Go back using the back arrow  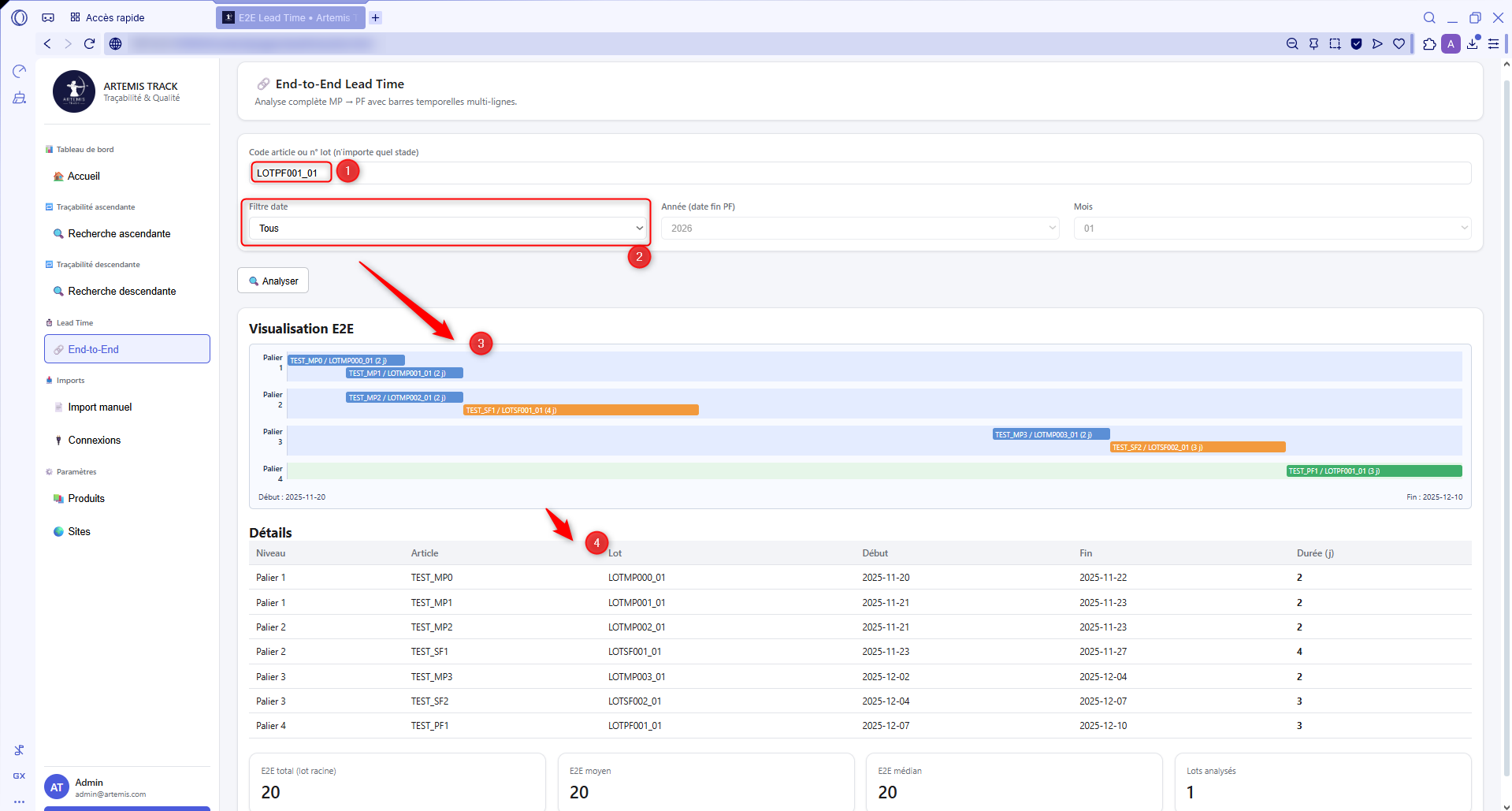coord(47,44)
